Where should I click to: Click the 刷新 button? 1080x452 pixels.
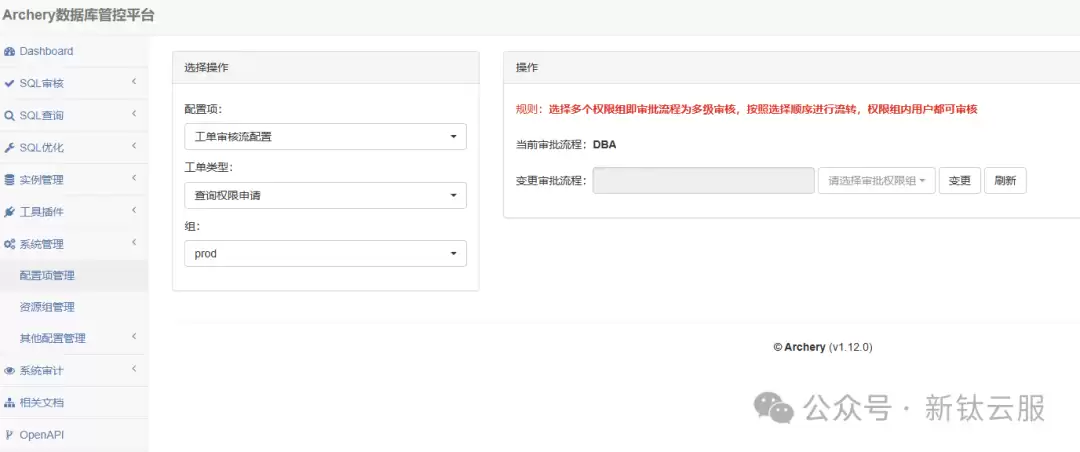pyautogui.click(x=1005, y=181)
